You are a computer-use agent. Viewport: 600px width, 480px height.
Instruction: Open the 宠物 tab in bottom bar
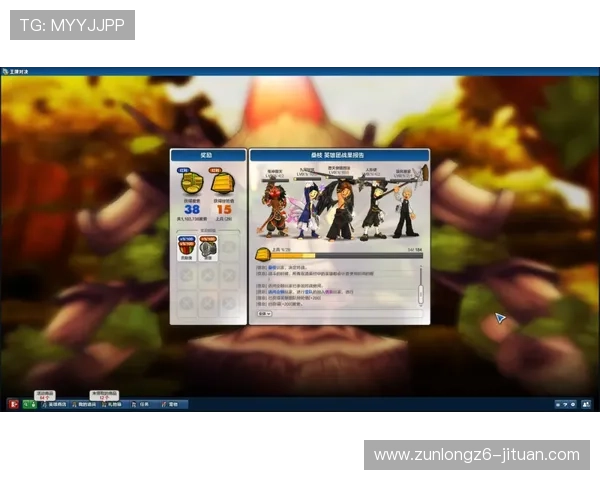pyautogui.click(x=169, y=404)
